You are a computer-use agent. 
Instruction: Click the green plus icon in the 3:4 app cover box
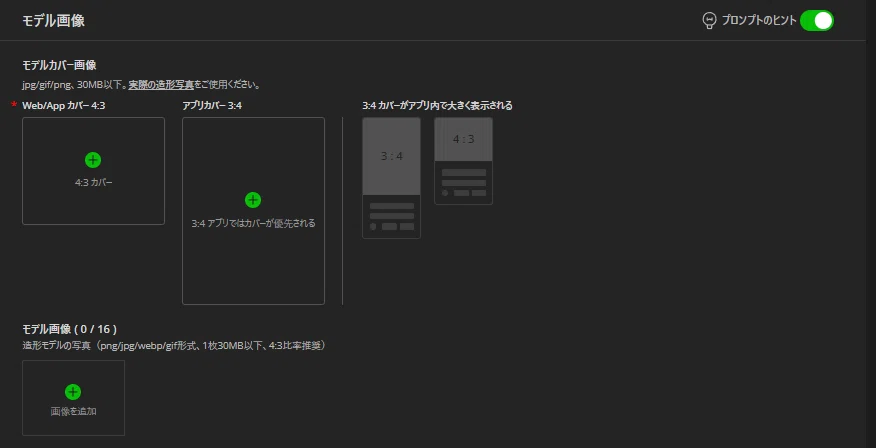tap(253, 200)
